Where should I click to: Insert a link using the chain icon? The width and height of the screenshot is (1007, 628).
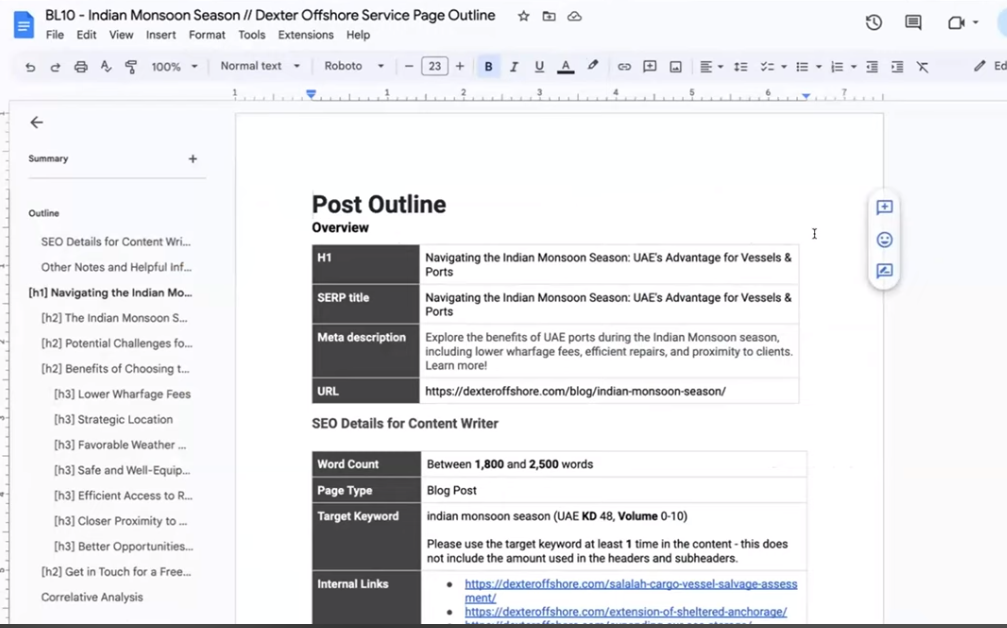click(624, 67)
